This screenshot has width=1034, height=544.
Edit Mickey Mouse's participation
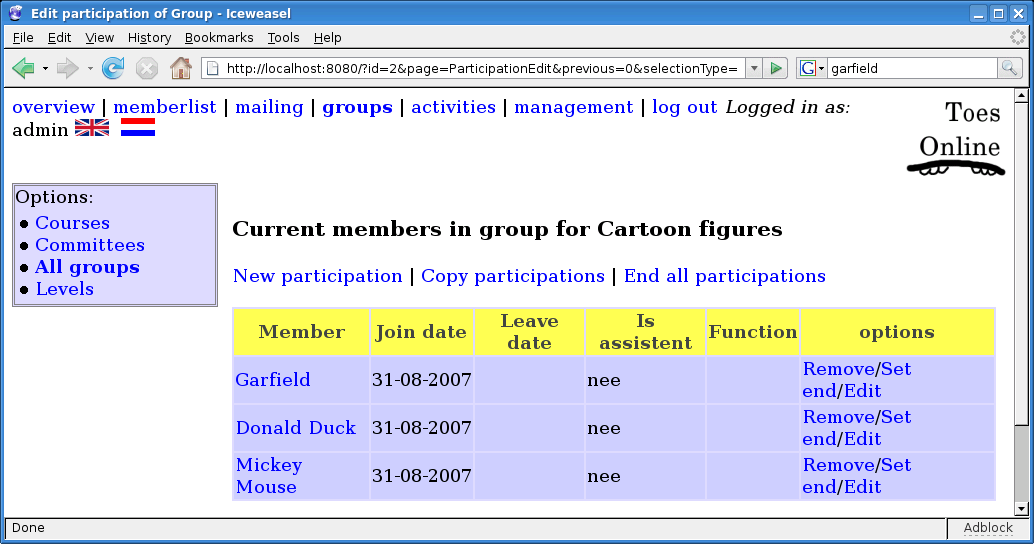863,487
